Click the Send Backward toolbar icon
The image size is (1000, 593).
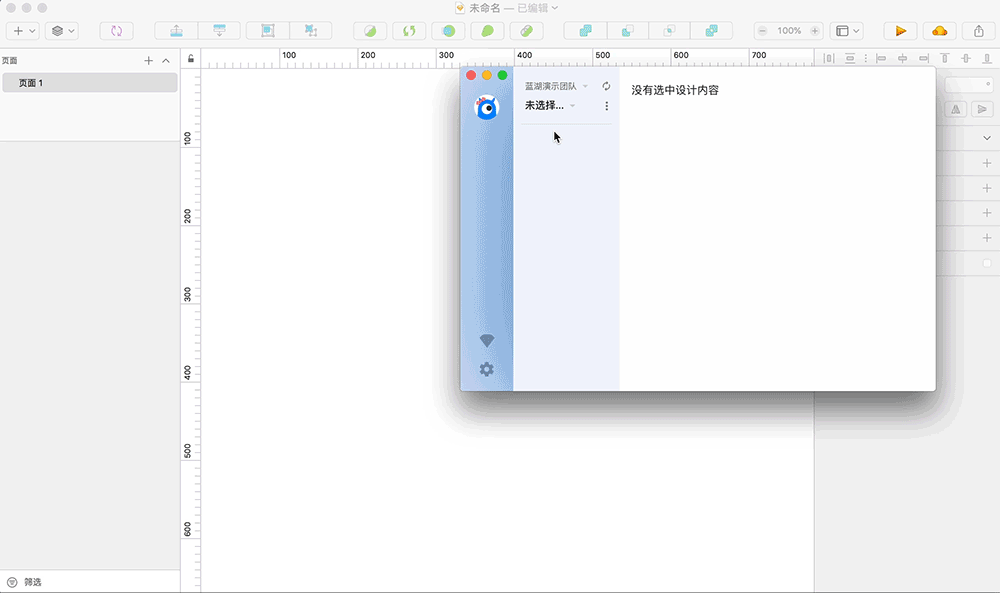point(219,31)
